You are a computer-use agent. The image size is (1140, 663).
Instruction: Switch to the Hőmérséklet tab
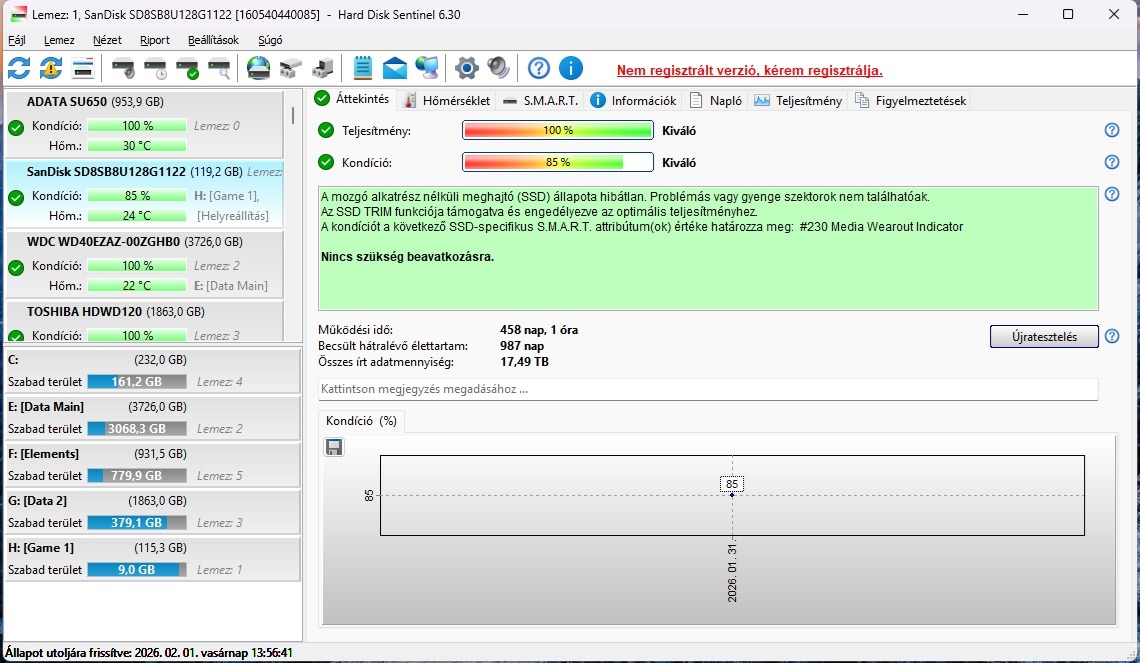(x=446, y=100)
